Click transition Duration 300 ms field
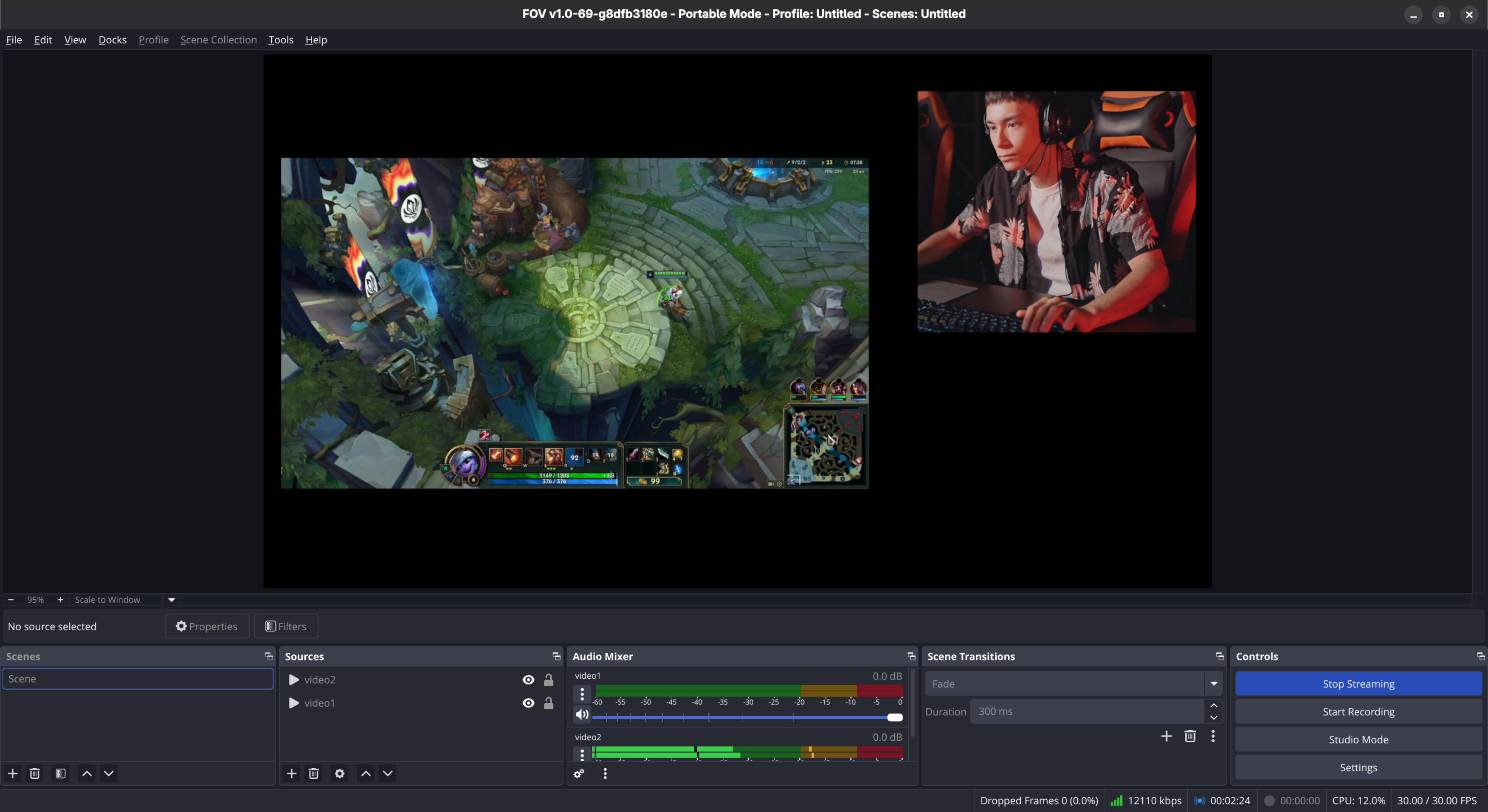The image size is (1488, 812). 1088,712
